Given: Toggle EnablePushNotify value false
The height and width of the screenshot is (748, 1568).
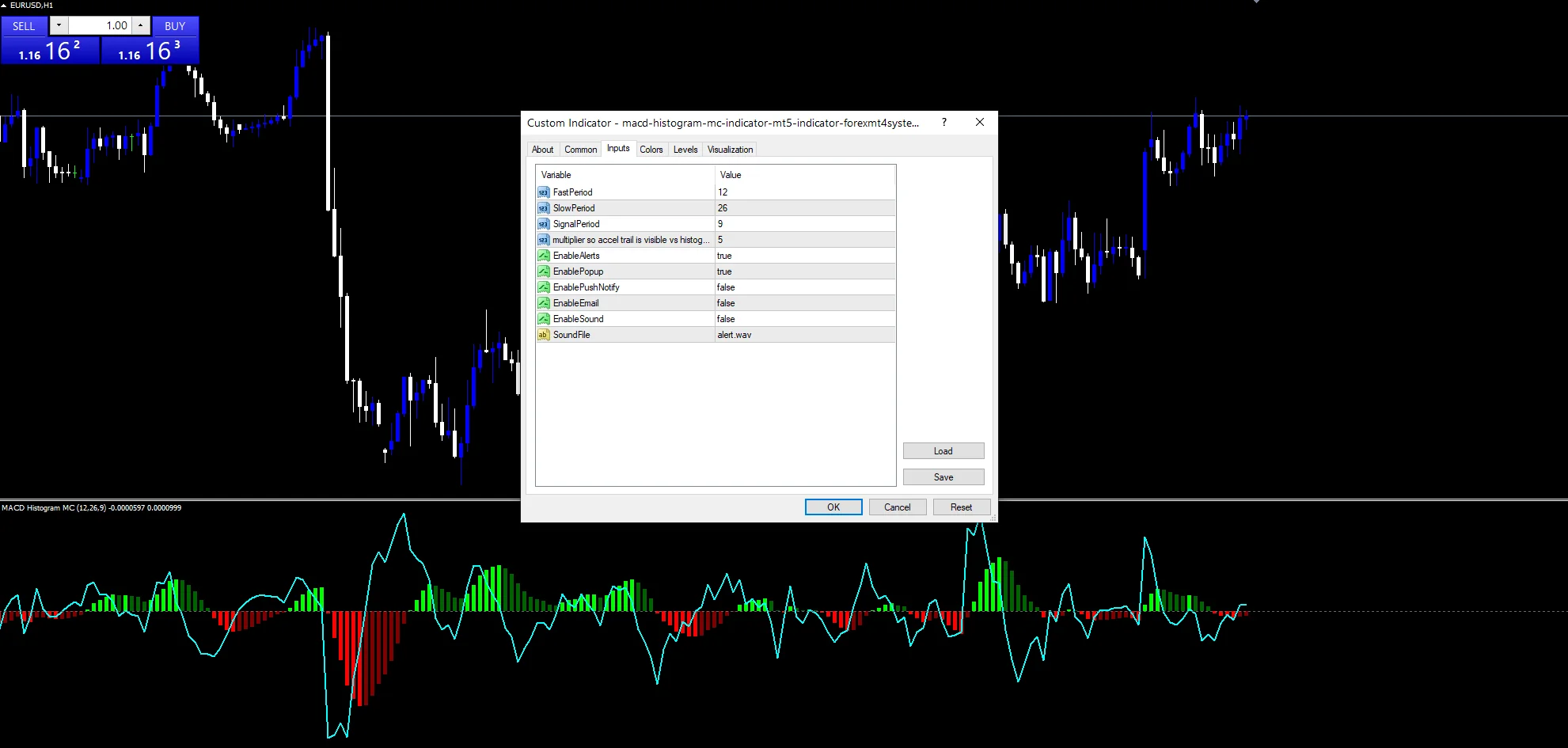Looking at the screenshot, I should click(x=805, y=287).
